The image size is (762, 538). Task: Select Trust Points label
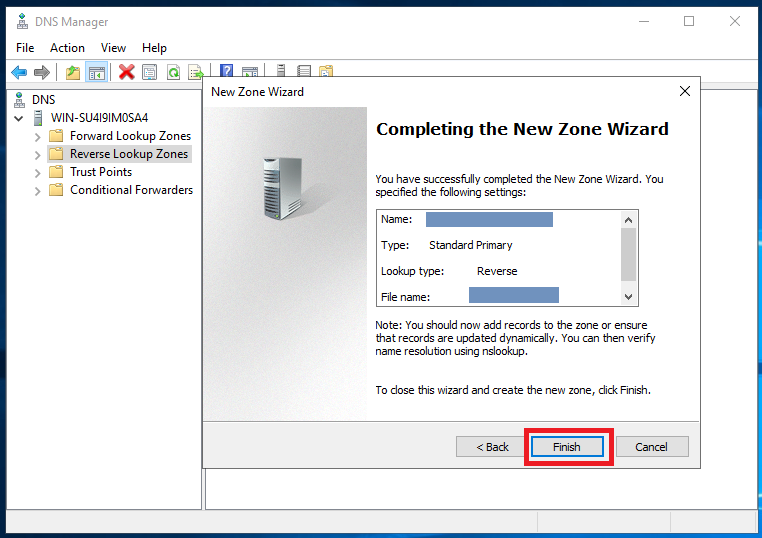tap(101, 172)
